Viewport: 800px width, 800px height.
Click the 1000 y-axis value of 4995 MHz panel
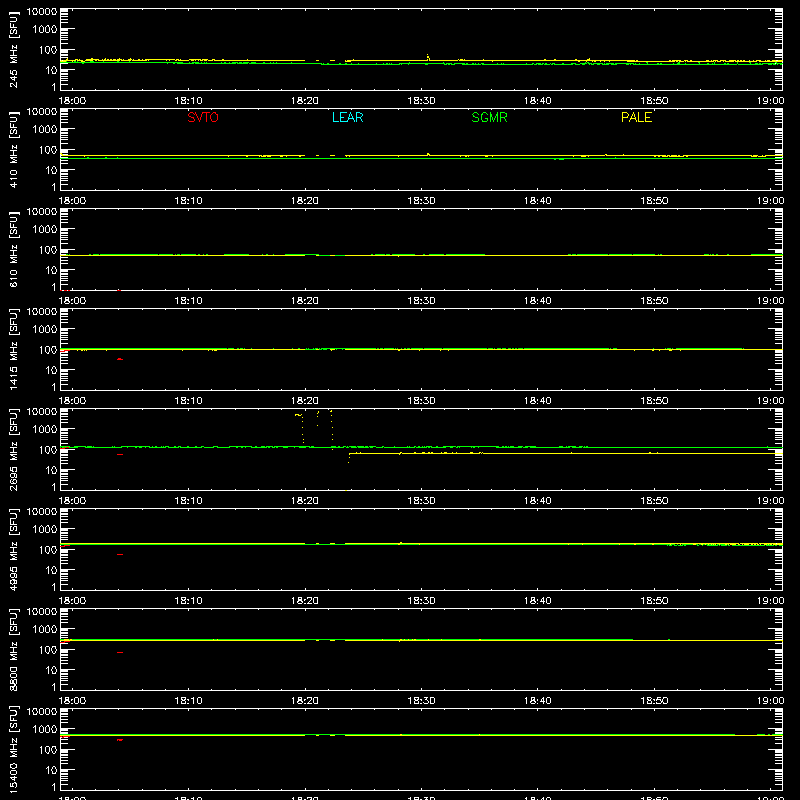click(x=45, y=530)
